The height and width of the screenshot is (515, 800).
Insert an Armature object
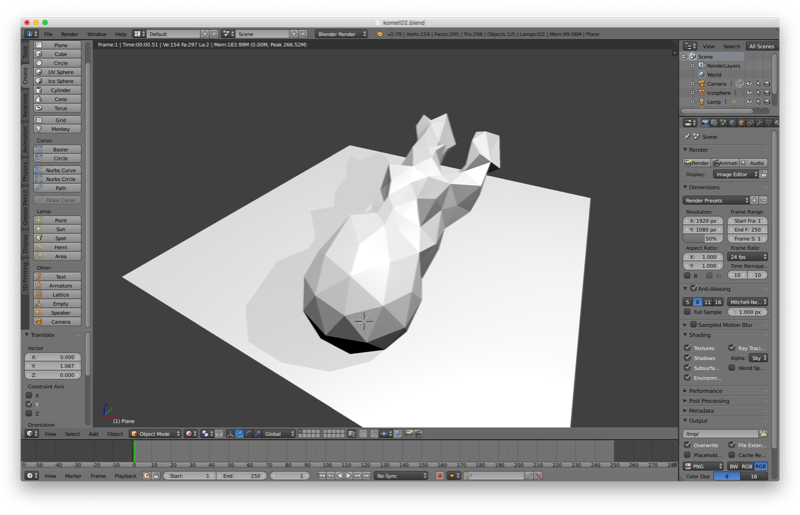(x=60, y=285)
